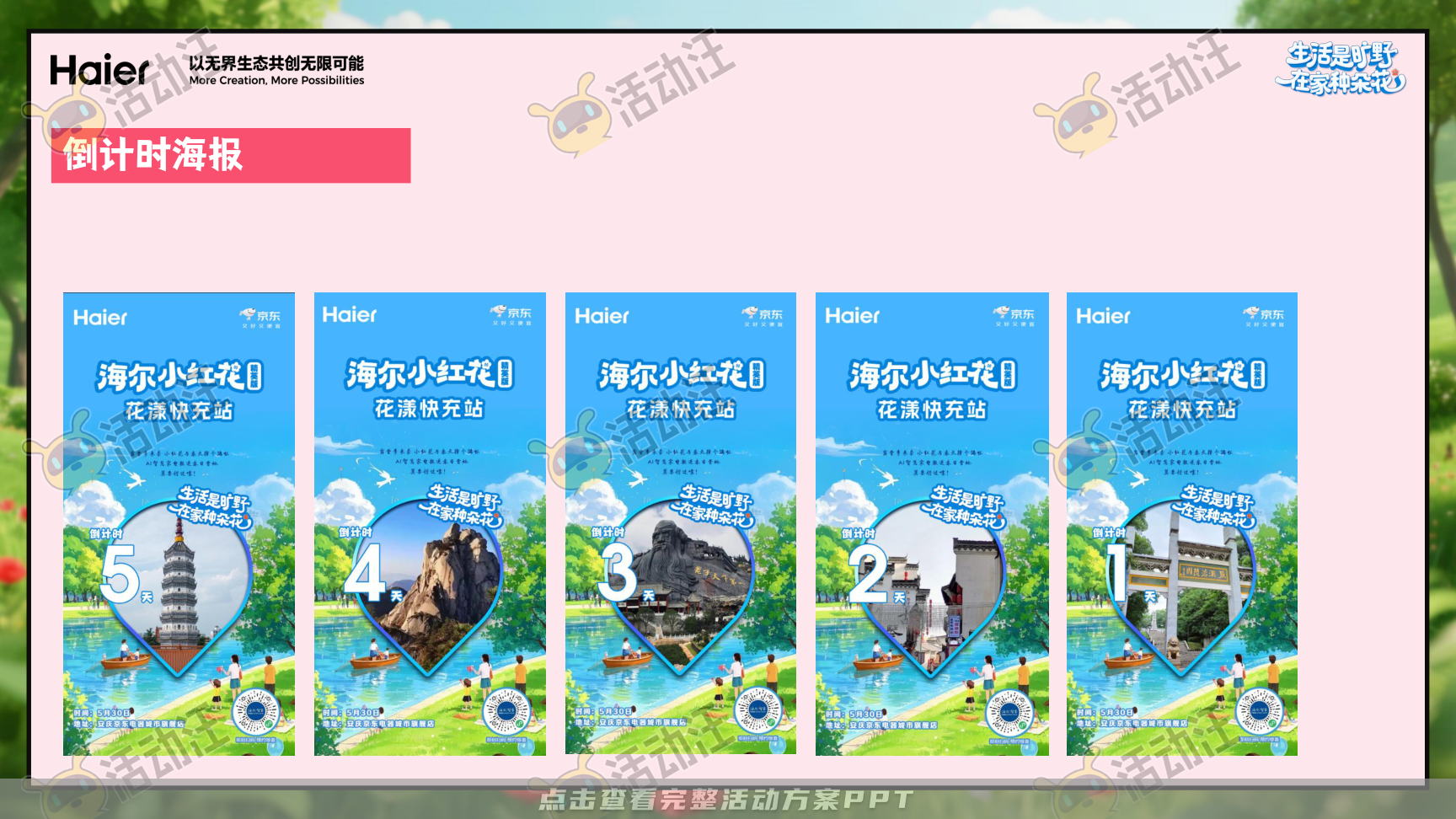Click the Haier logo on the 1-day poster
The image size is (1456, 819).
tap(1103, 316)
